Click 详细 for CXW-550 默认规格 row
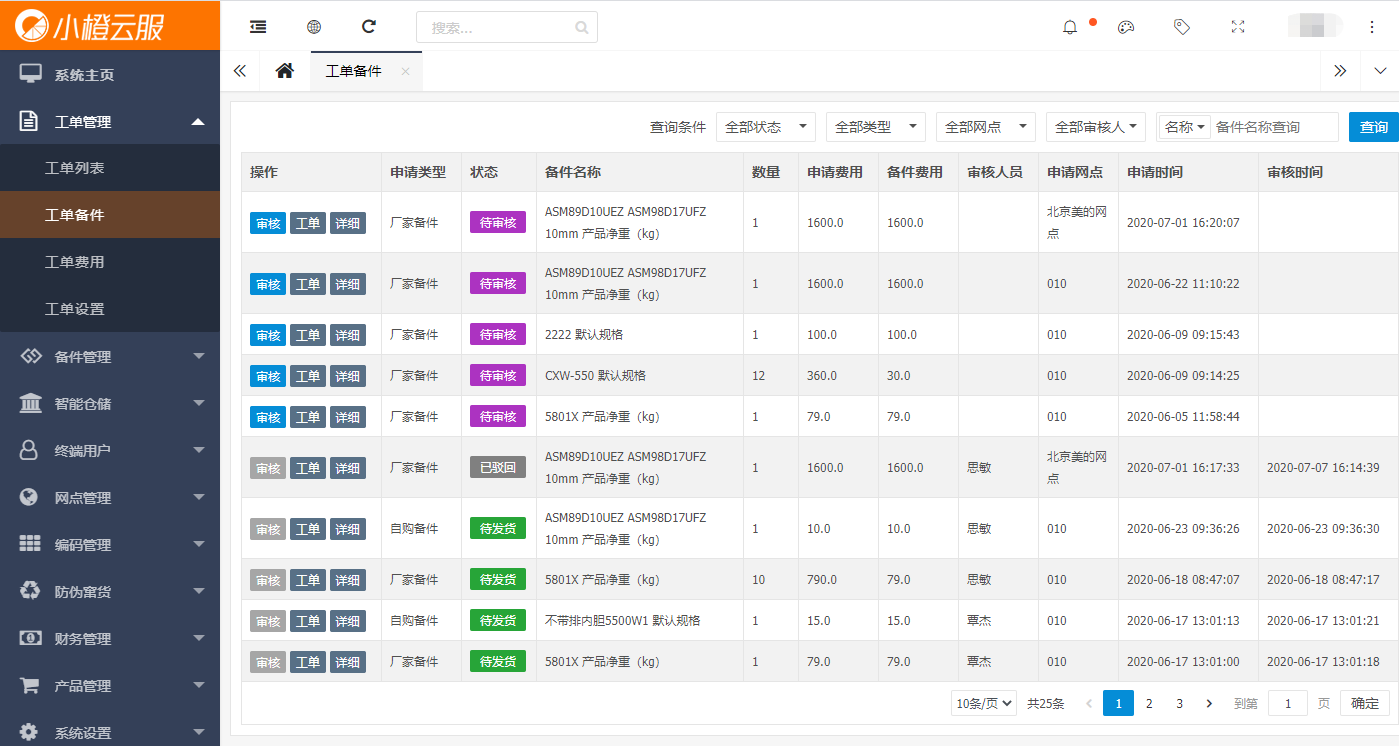Image resolution: width=1399 pixels, height=746 pixels. [348, 376]
